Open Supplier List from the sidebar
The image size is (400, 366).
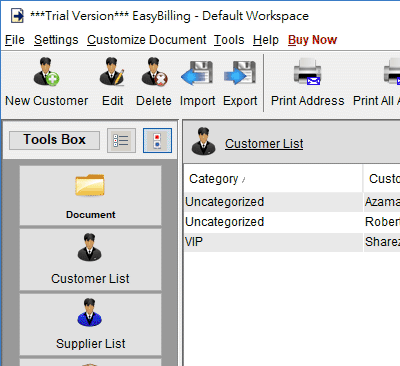[90, 324]
